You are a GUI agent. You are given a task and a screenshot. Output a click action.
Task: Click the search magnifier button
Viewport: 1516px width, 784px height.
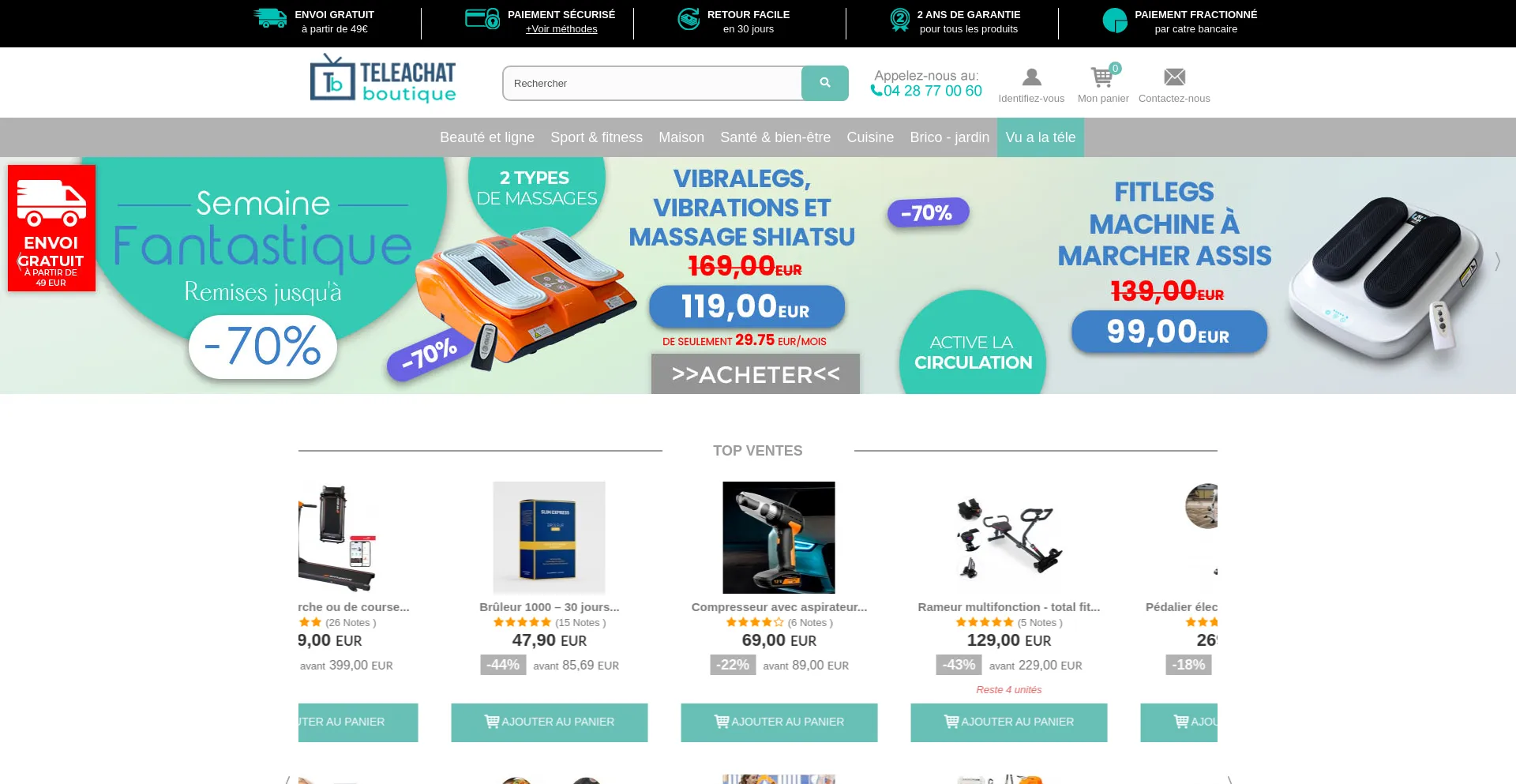click(824, 83)
